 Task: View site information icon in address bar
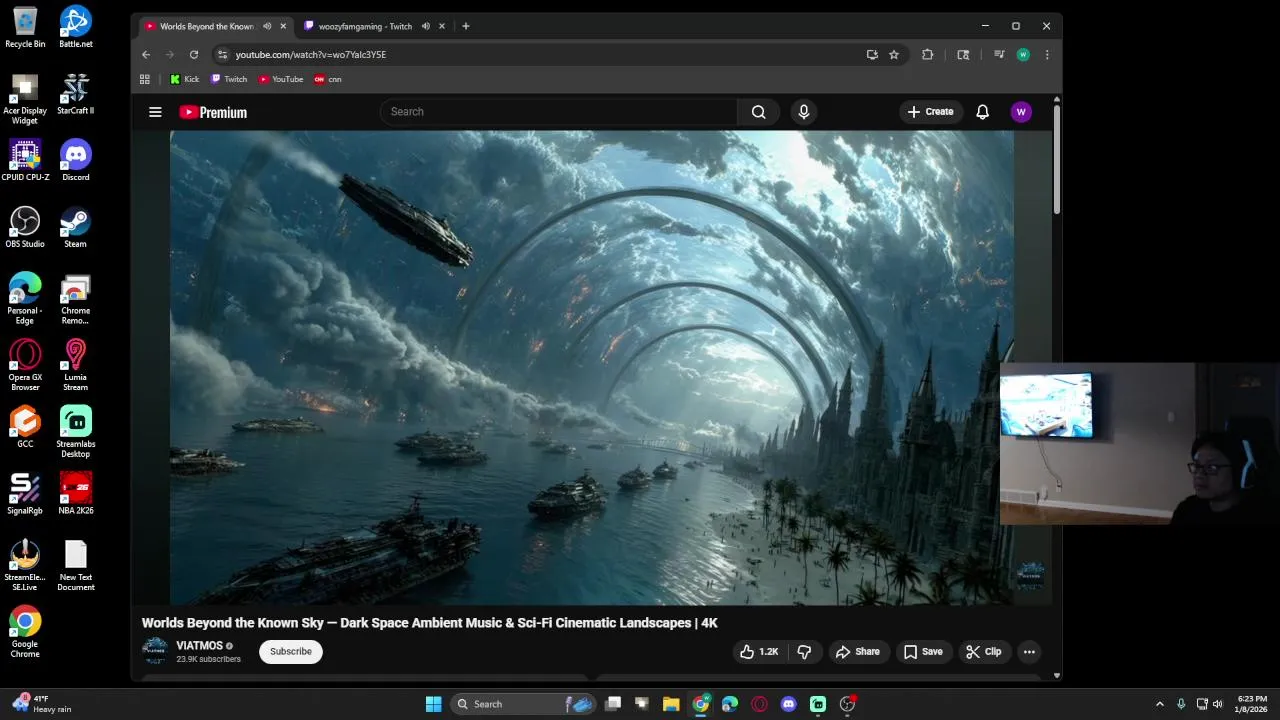tap(222, 54)
